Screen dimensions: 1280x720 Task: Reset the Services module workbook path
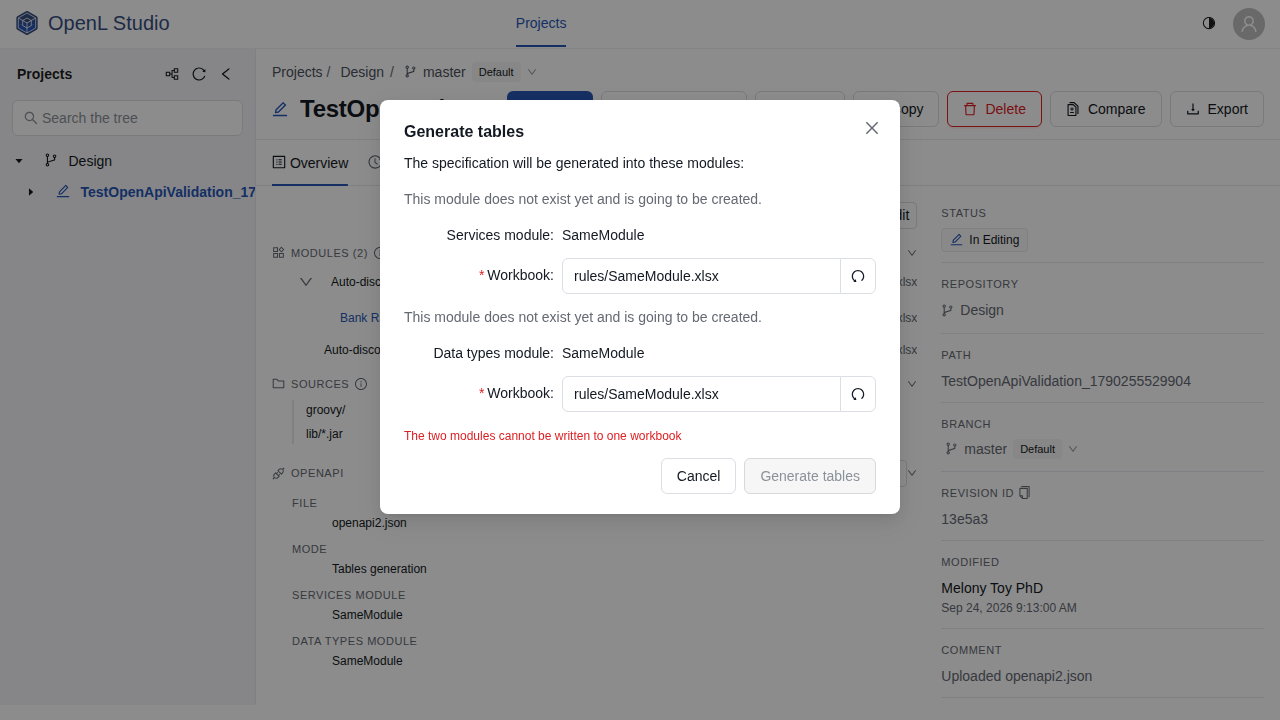(x=858, y=276)
